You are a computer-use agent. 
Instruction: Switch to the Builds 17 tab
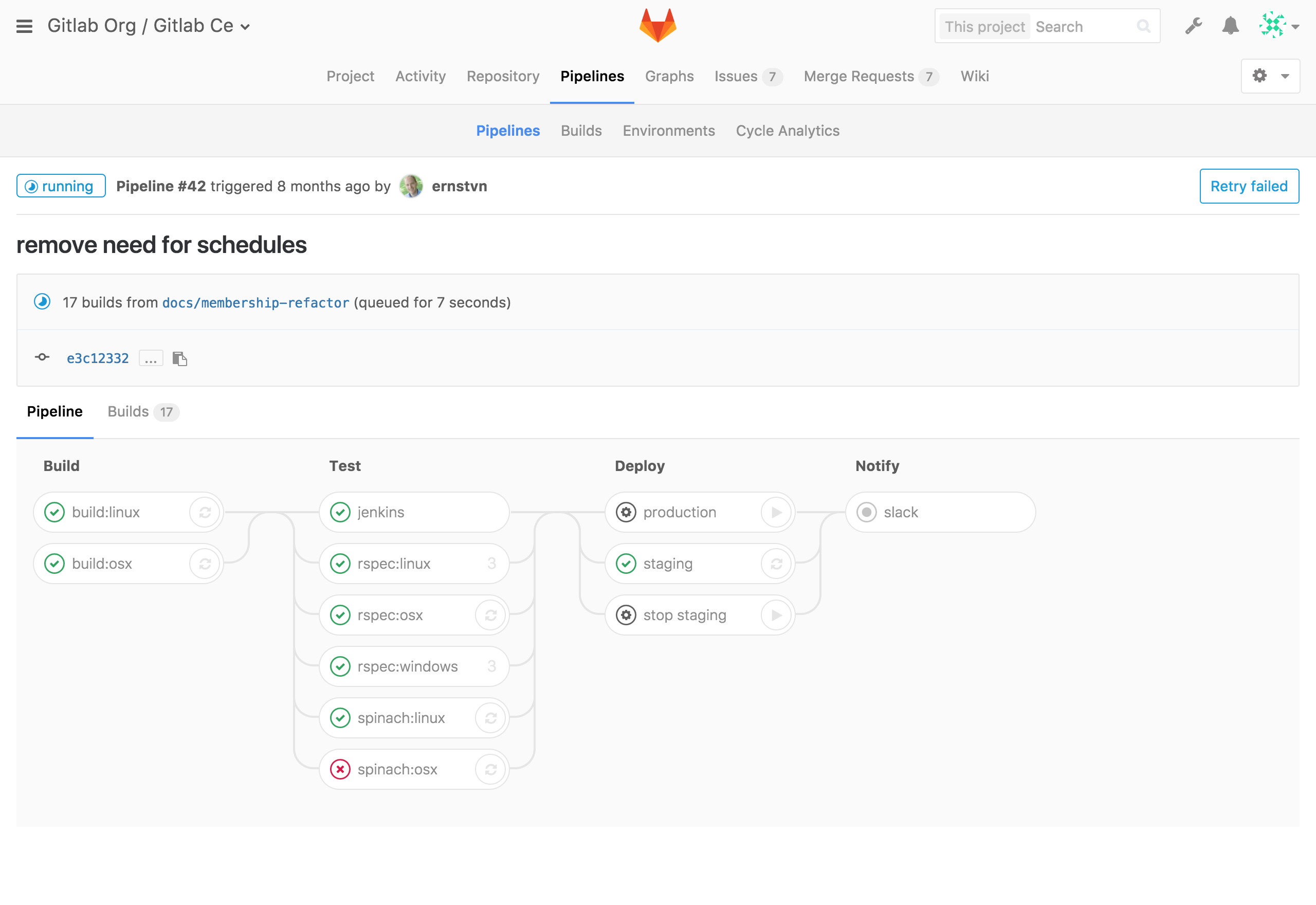141,411
